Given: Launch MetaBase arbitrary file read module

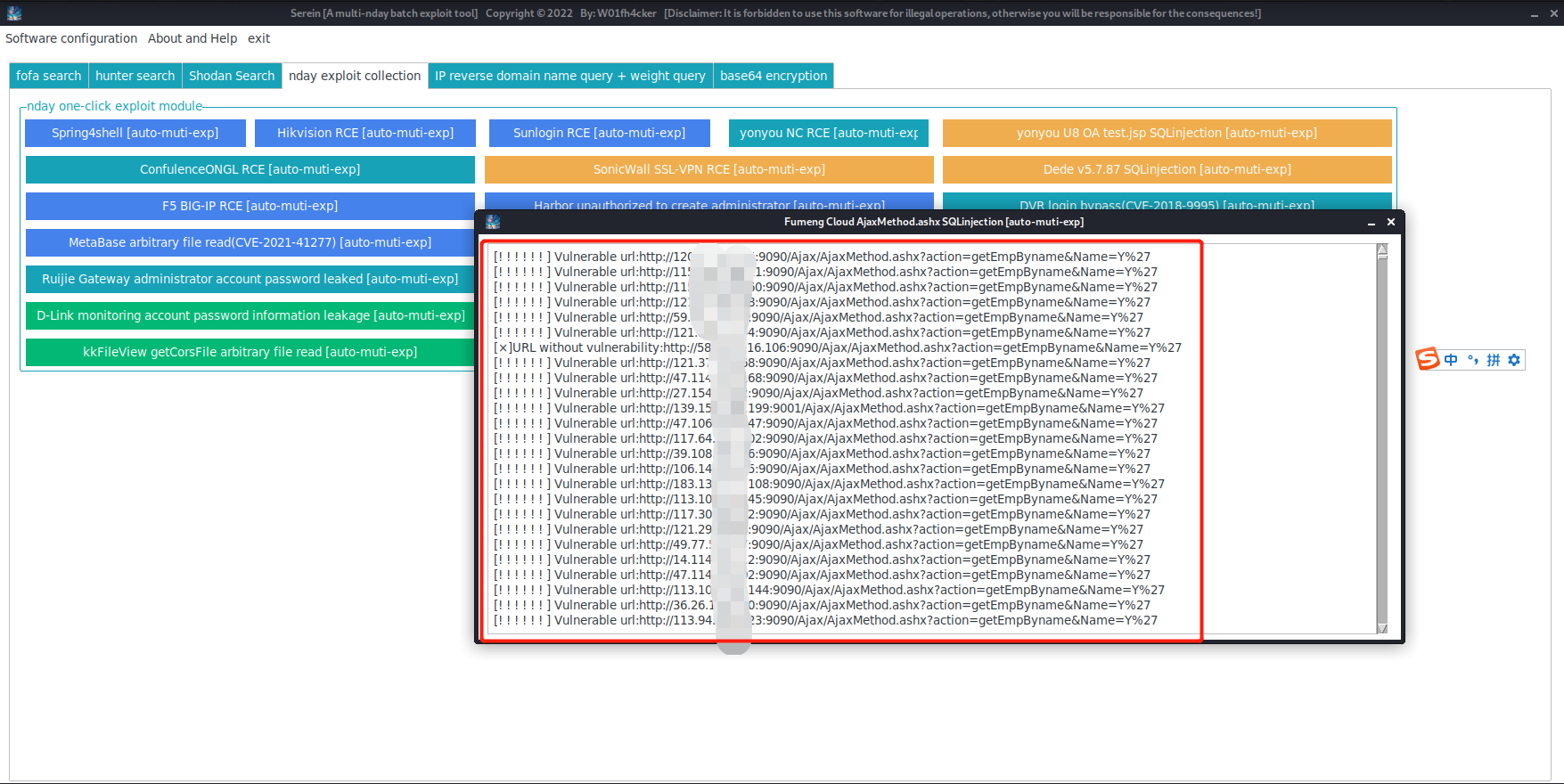Looking at the screenshot, I should tap(250, 242).
